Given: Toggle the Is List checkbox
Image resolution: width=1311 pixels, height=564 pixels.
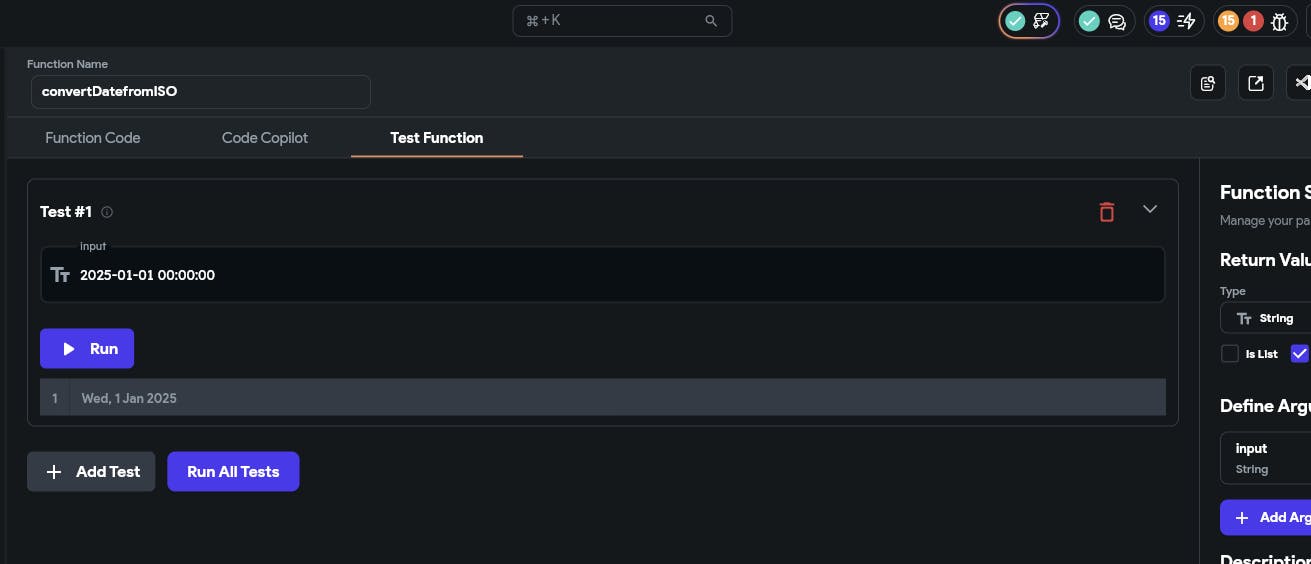Looking at the screenshot, I should click(1230, 354).
